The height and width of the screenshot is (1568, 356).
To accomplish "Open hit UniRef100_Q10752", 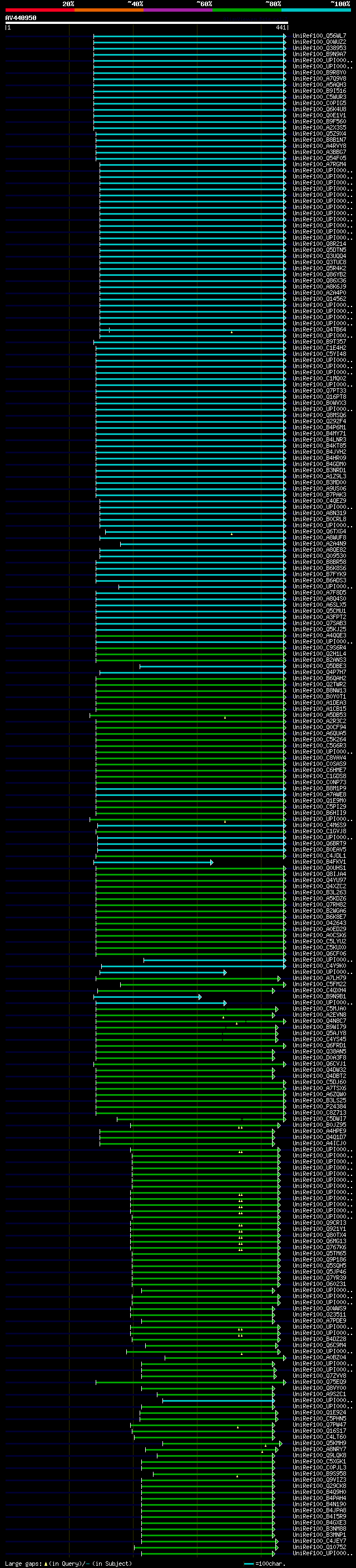I will [x=319, y=1547].
